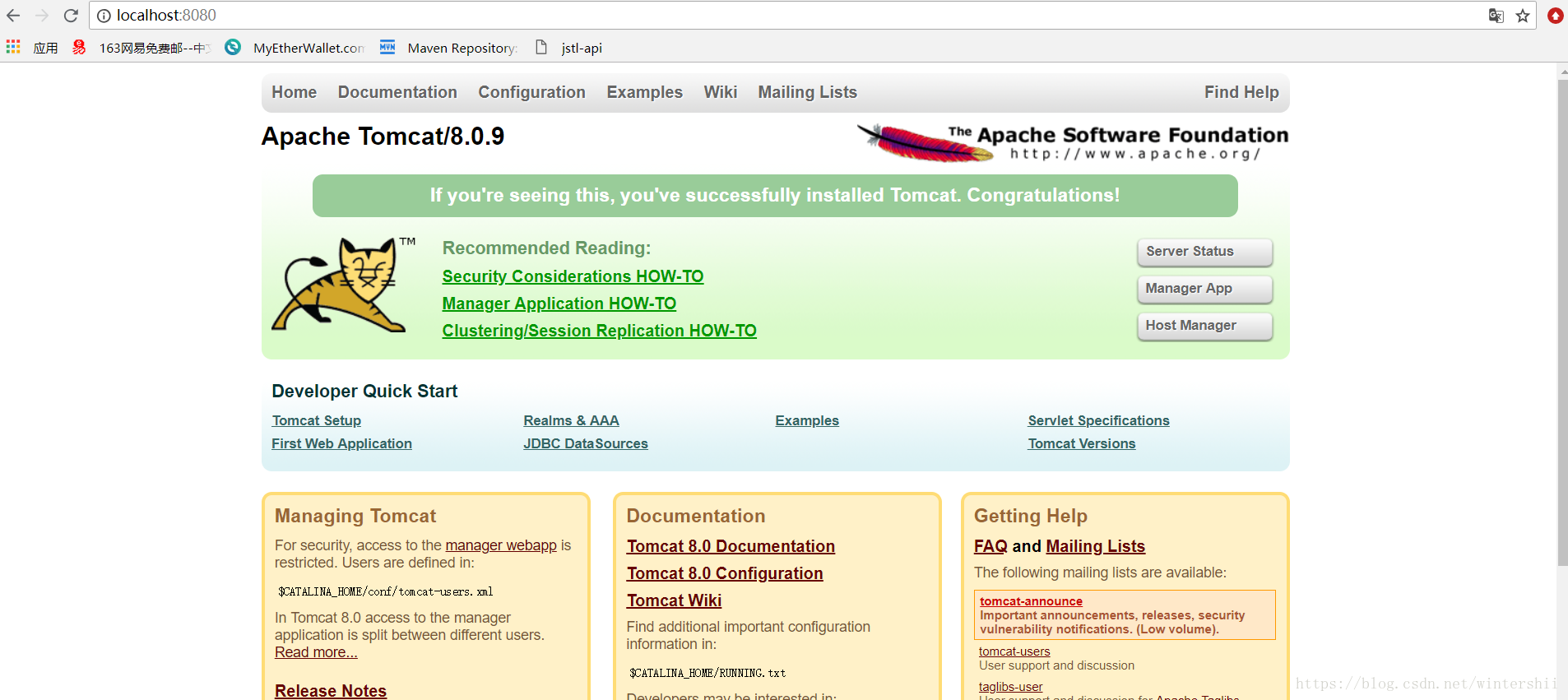Click the Apache Tomcat/8.0.9 heading

(383, 136)
